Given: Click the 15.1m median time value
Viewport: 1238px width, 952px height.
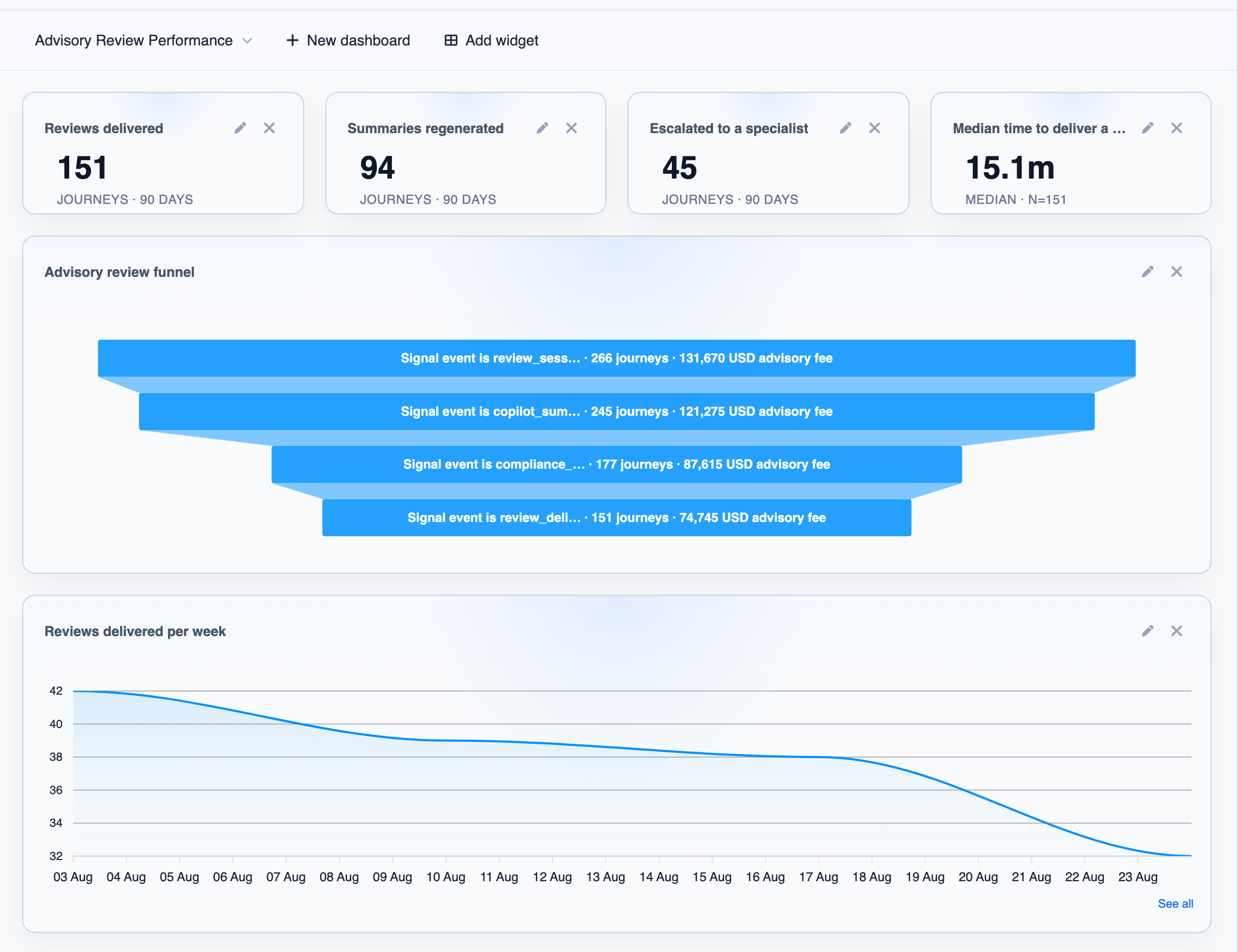Looking at the screenshot, I should [1010, 167].
